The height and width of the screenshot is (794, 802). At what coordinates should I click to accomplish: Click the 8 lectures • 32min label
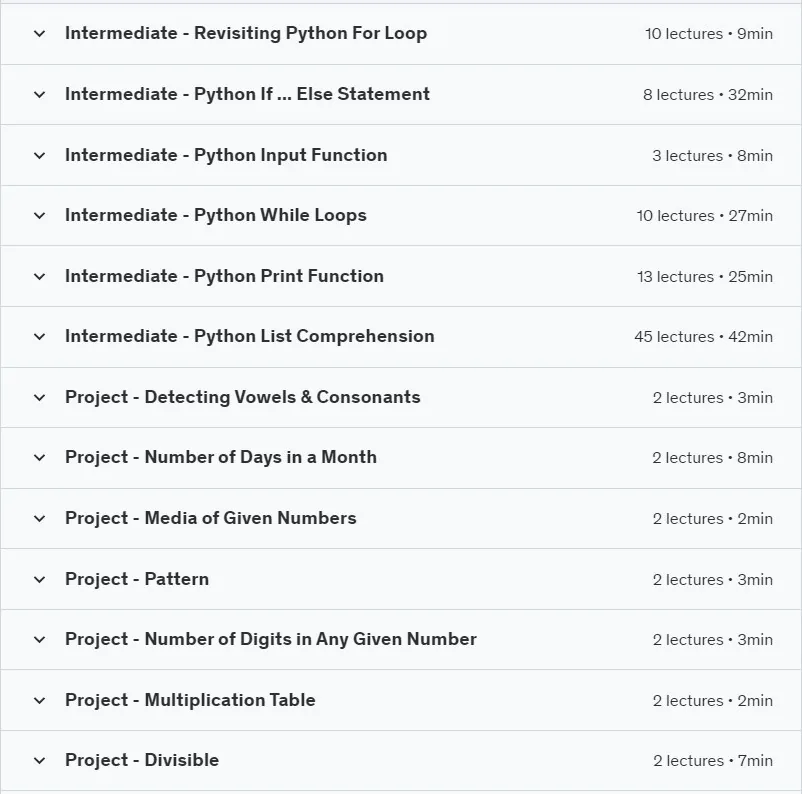(708, 95)
